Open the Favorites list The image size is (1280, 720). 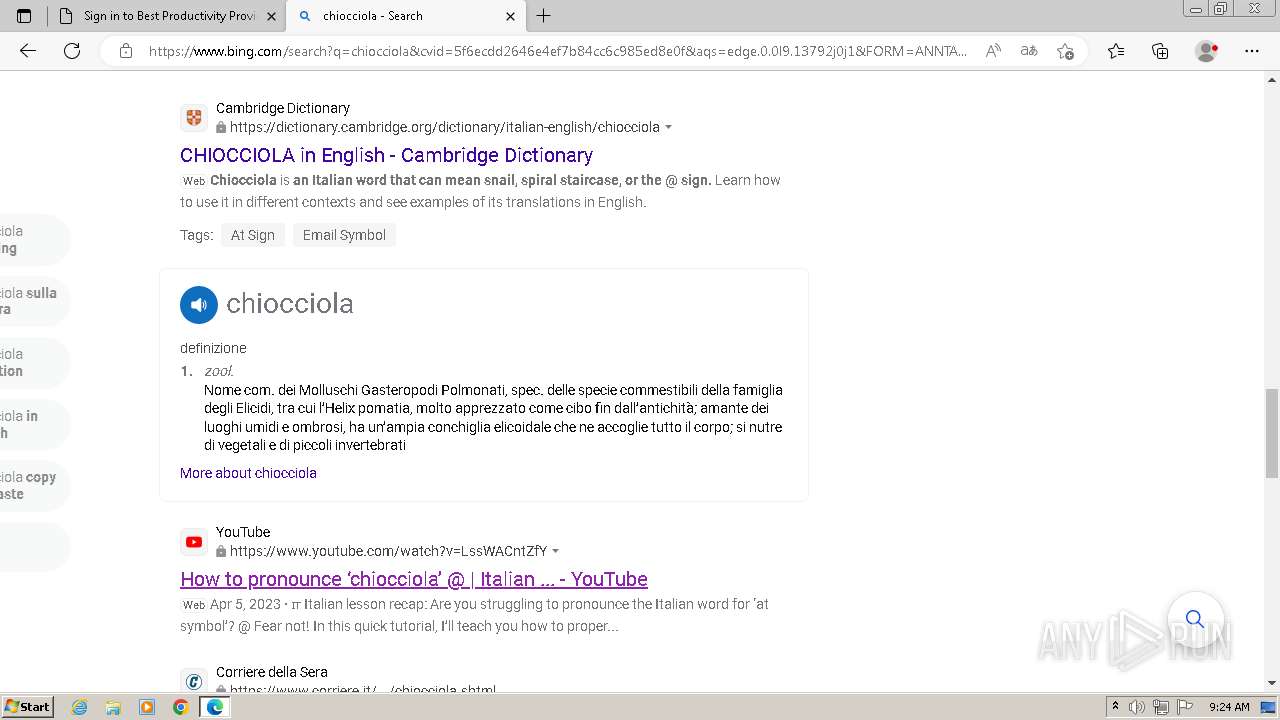1116,51
